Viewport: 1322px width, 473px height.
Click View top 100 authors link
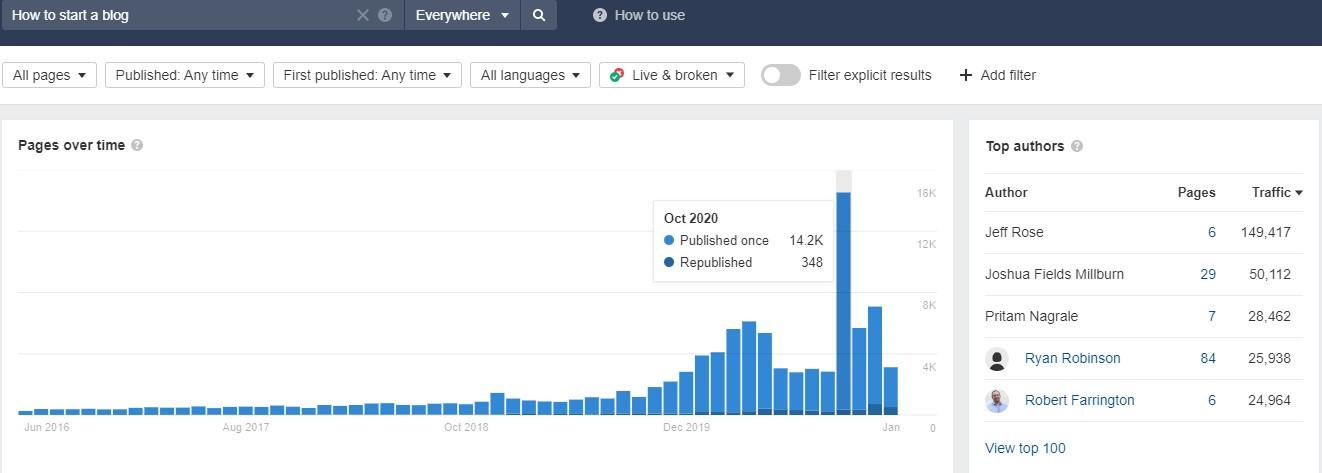[1025, 448]
